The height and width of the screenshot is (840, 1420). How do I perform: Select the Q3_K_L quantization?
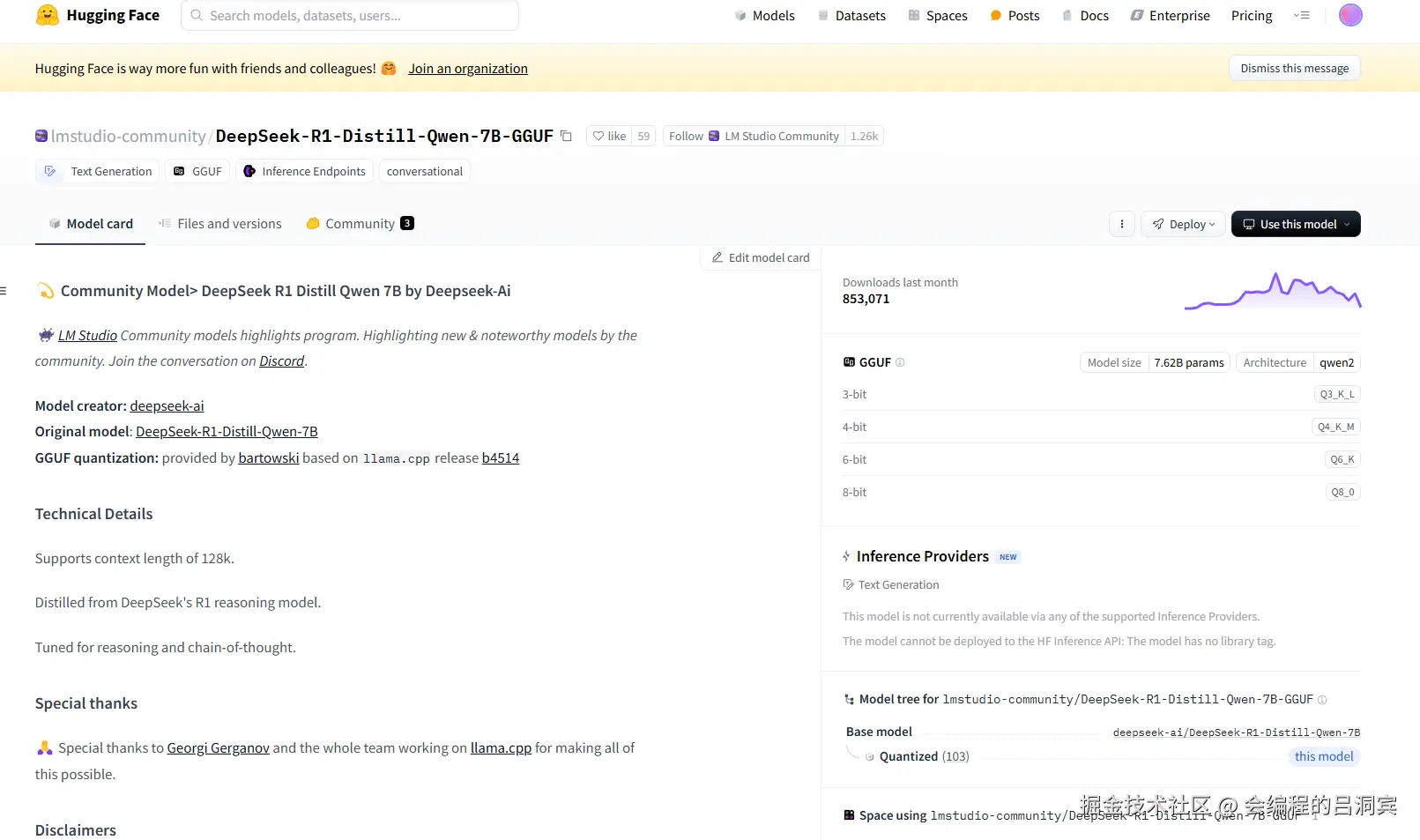click(1337, 394)
